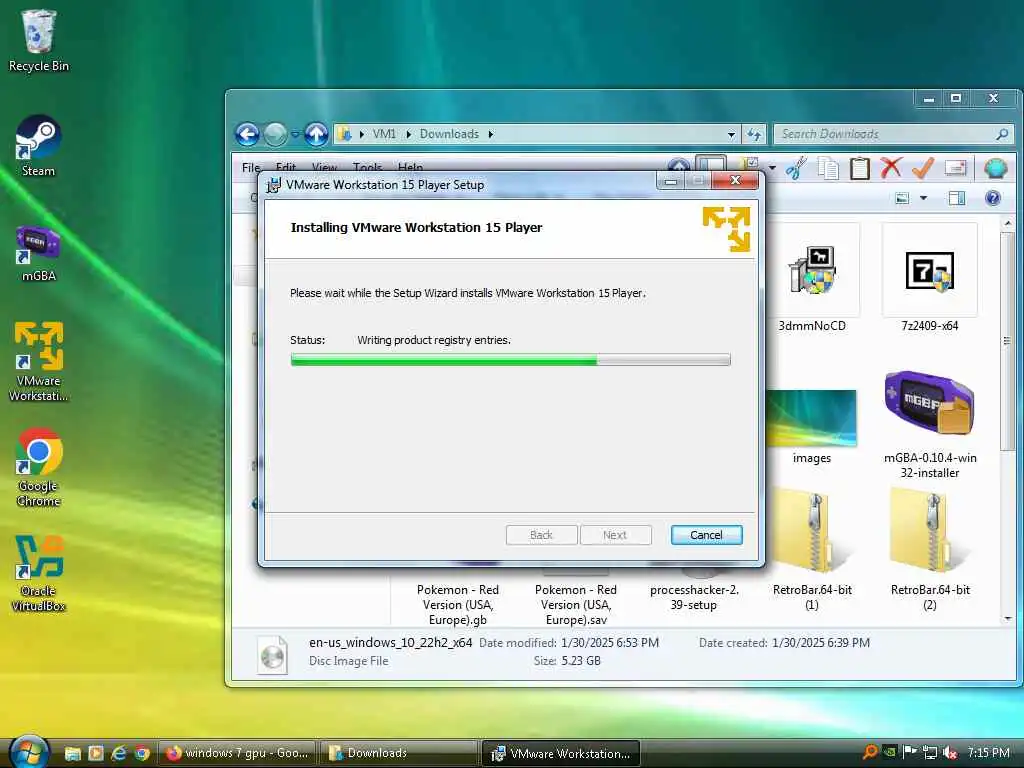1024x768 pixels.
Task: Open the Recycle Bin desktop icon
Action: coord(39,39)
